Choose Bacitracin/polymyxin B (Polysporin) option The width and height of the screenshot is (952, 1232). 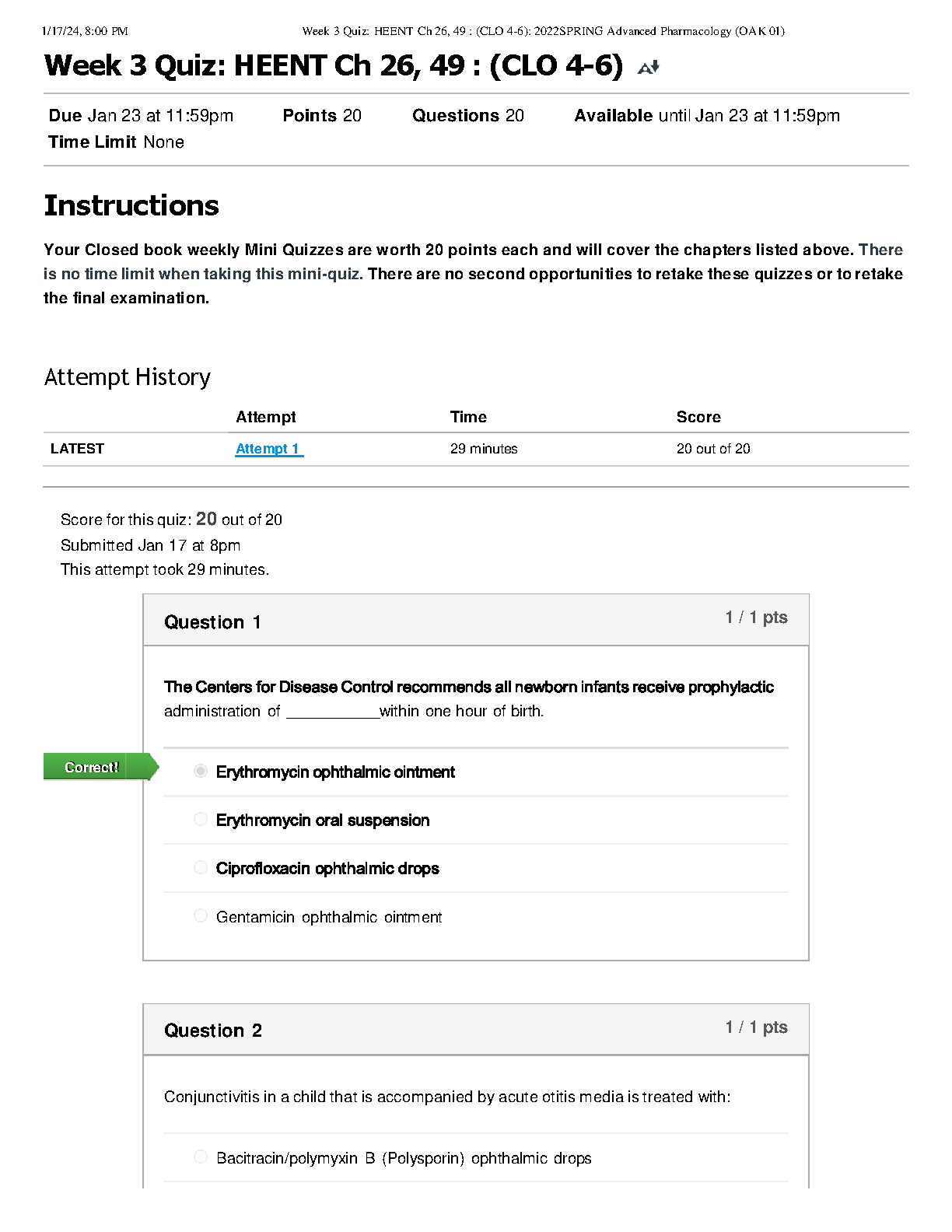pos(201,1157)
